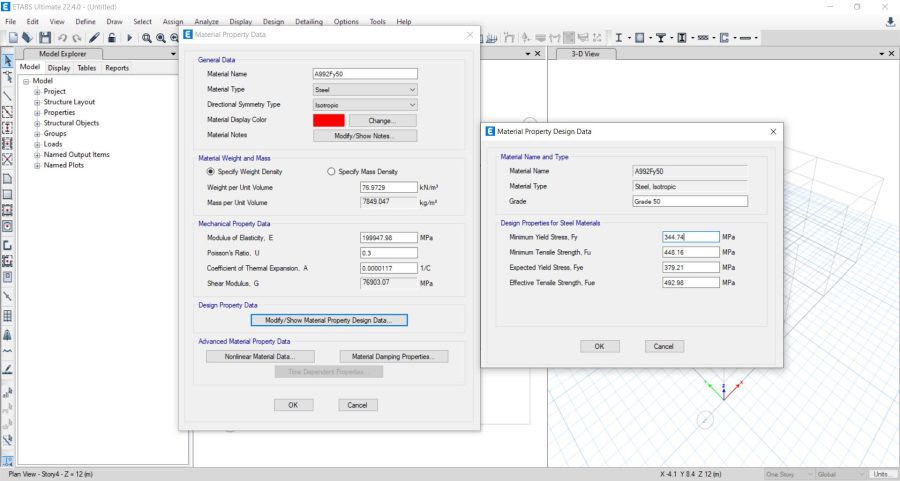Click the download arrow icon at top right
This screenshot has width=900, height=481.
pyautogui.click(x=890, y=22)
